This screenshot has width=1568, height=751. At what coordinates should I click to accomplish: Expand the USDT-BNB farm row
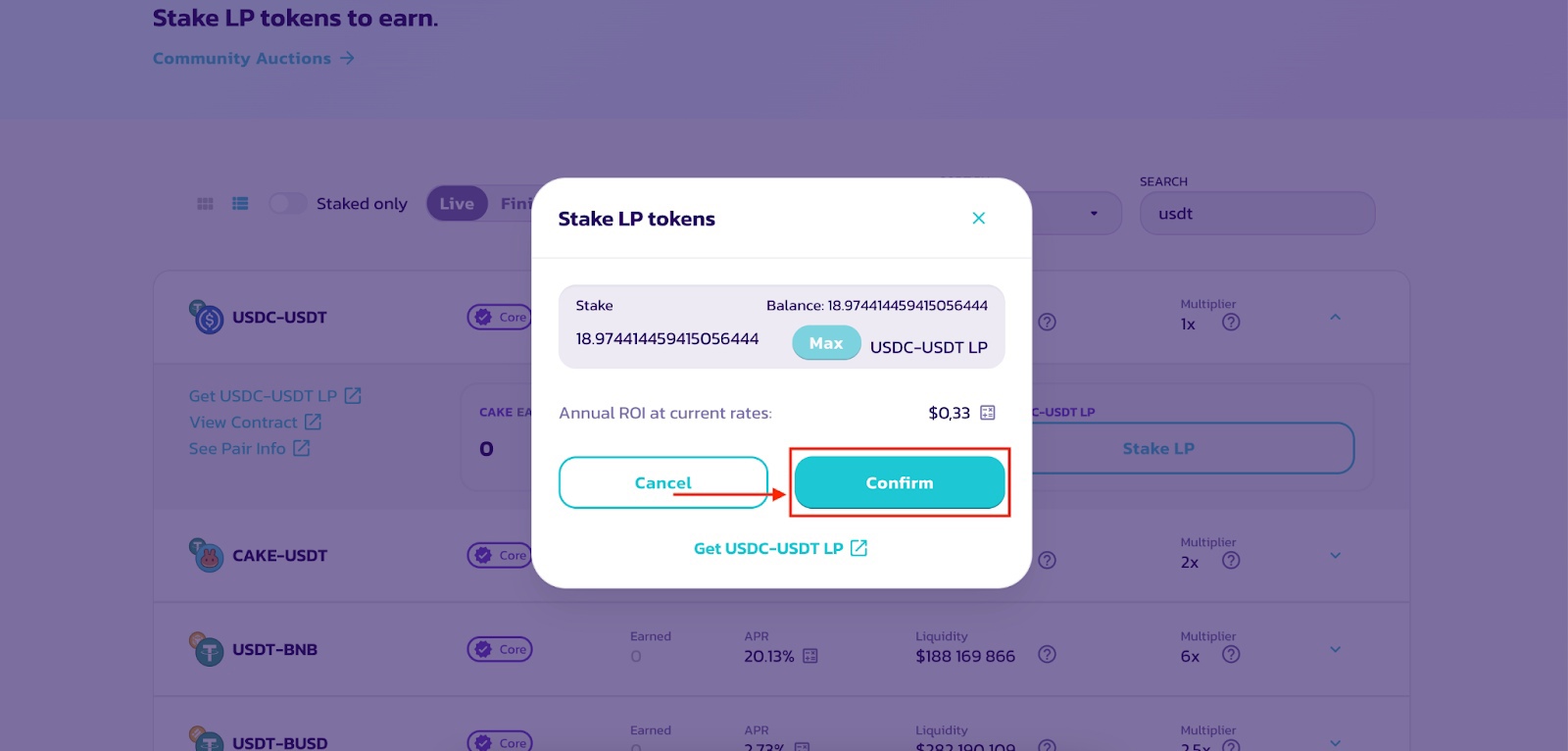point(1335,650)
